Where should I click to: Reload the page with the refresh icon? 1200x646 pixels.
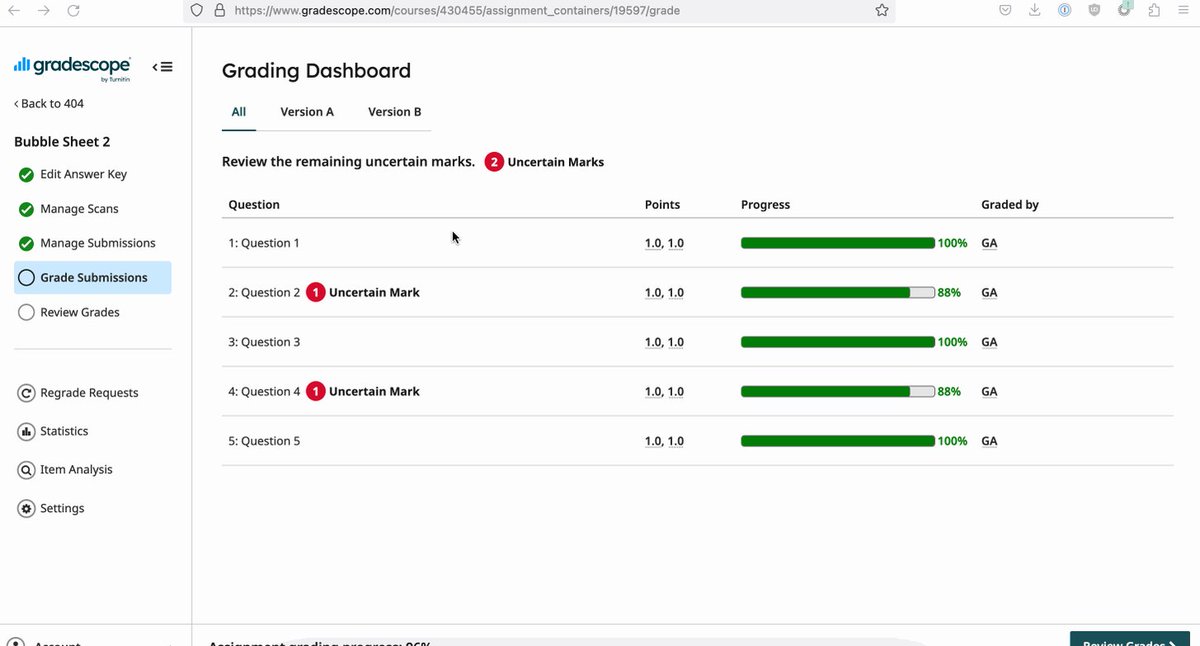click(x=74, y=10)
